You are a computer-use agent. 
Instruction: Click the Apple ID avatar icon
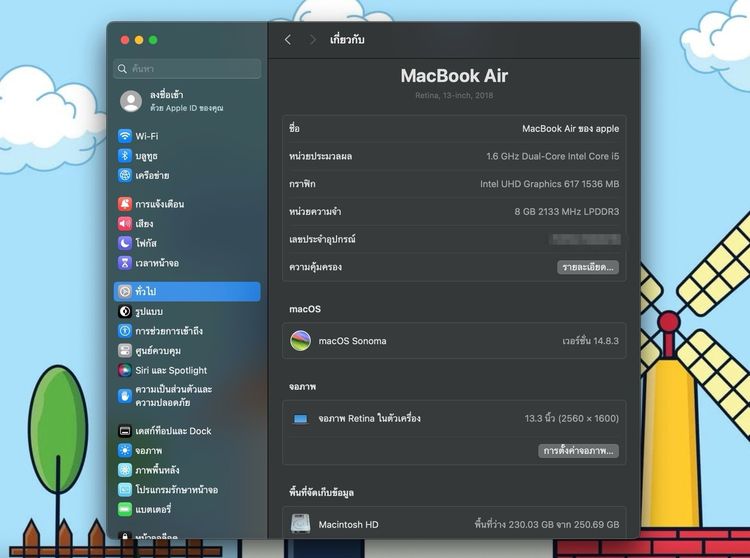(131, 101)
